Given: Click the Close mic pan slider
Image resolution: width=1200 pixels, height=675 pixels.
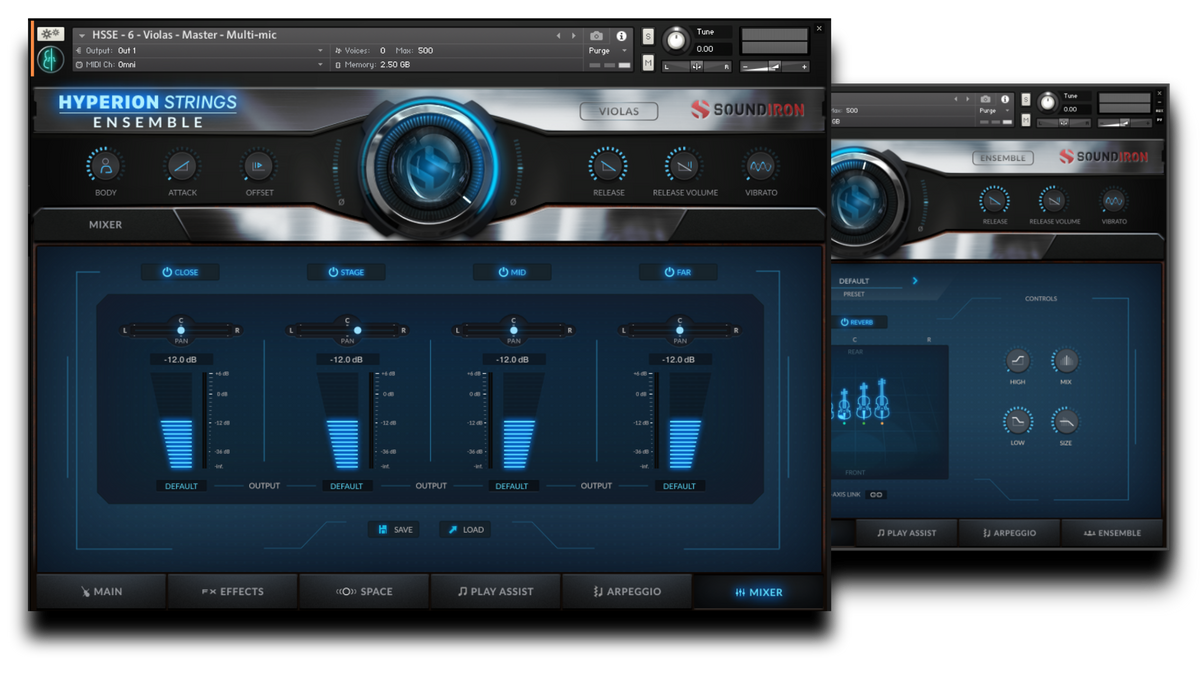Looking at the screenshot, I should 181,330.
